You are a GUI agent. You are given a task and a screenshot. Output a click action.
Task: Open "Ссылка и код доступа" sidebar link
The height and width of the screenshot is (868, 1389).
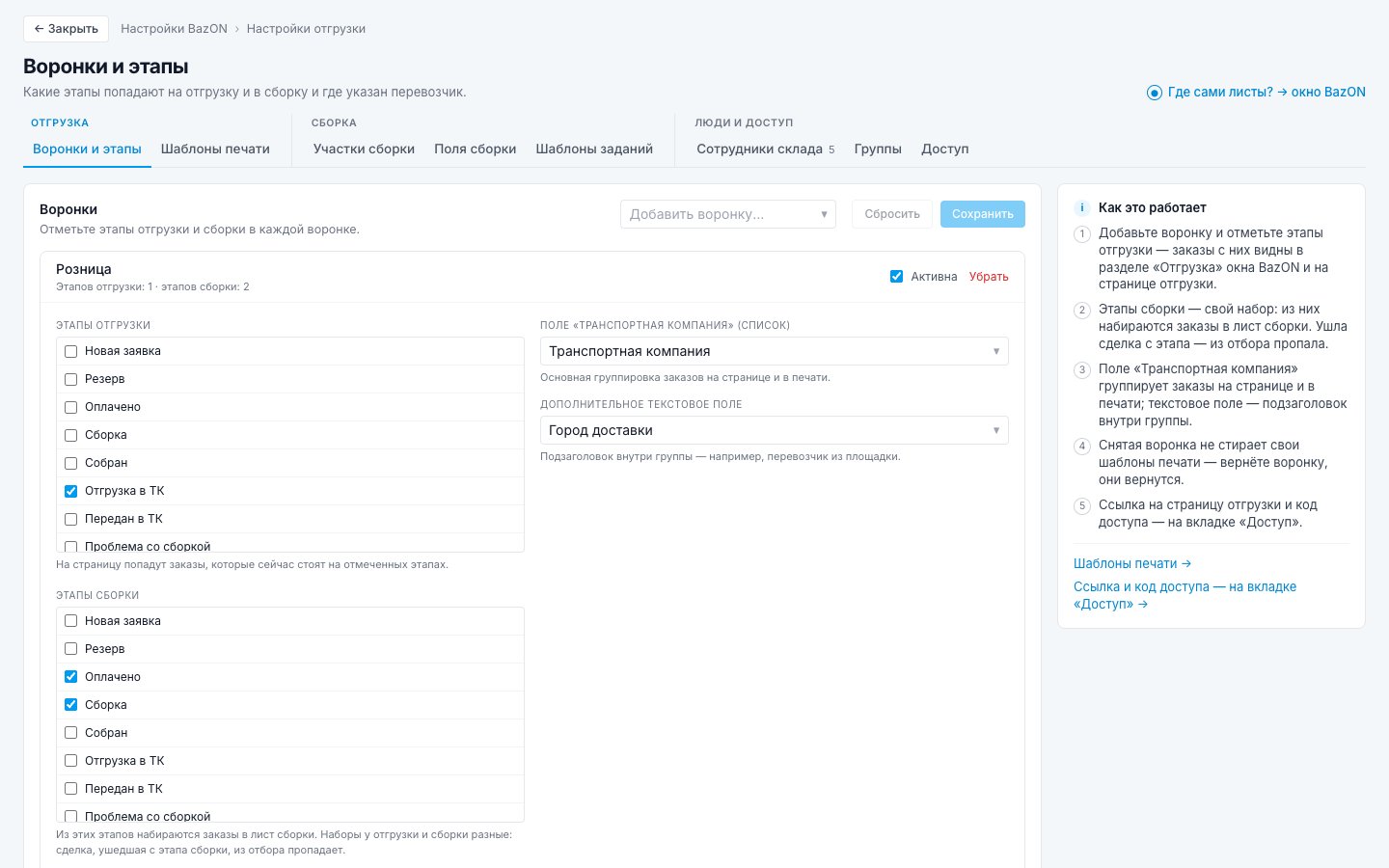tap(1185, 595)
